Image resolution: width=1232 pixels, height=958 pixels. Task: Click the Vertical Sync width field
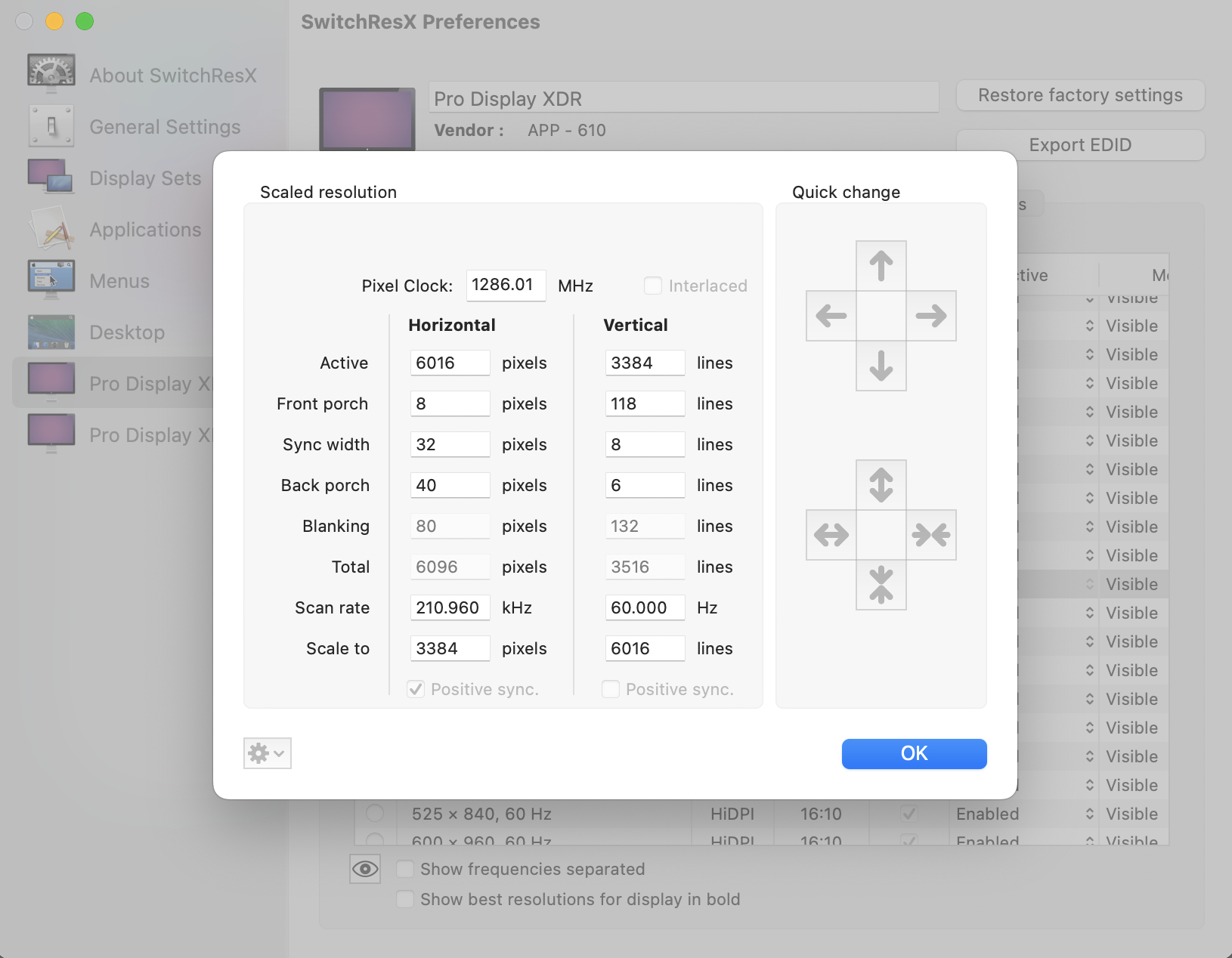tap(645, 444)
